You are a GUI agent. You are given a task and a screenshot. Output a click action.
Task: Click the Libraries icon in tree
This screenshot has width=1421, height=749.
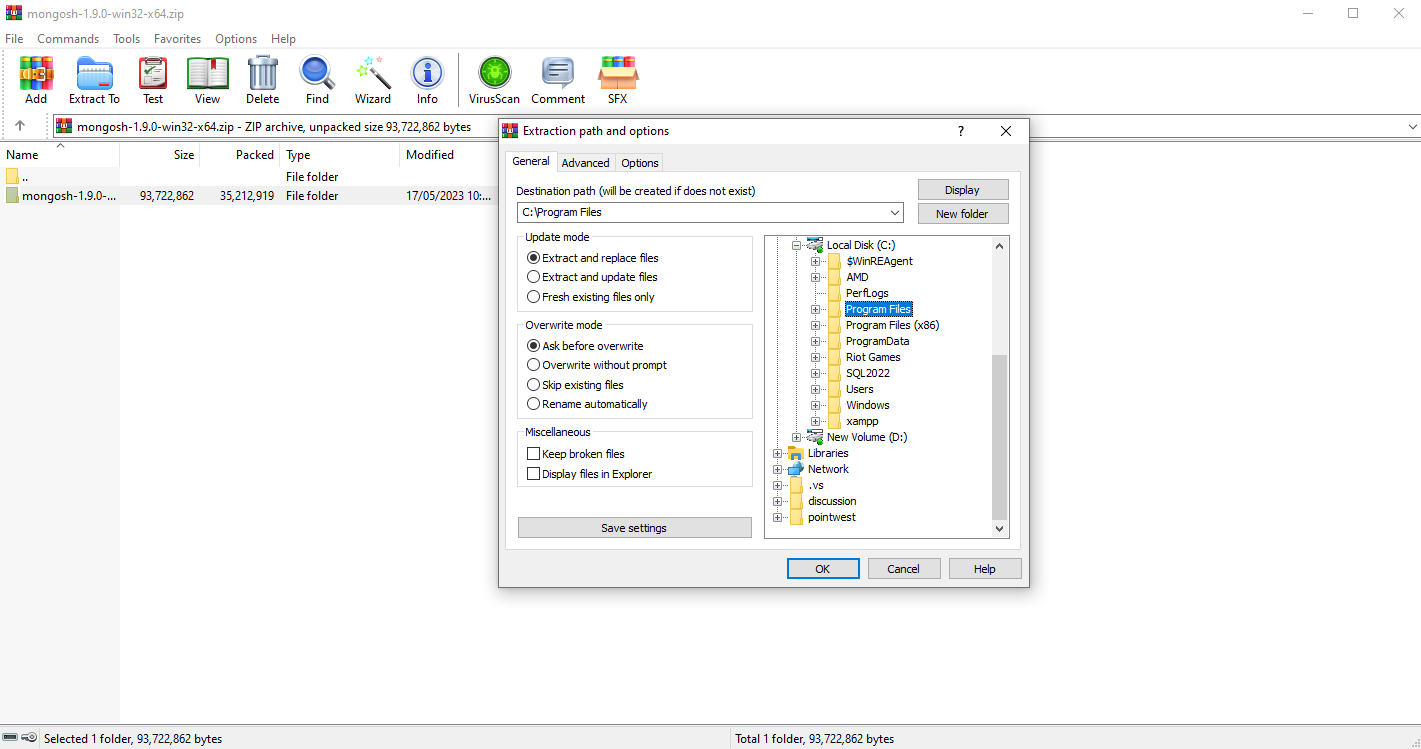[796, 453]
